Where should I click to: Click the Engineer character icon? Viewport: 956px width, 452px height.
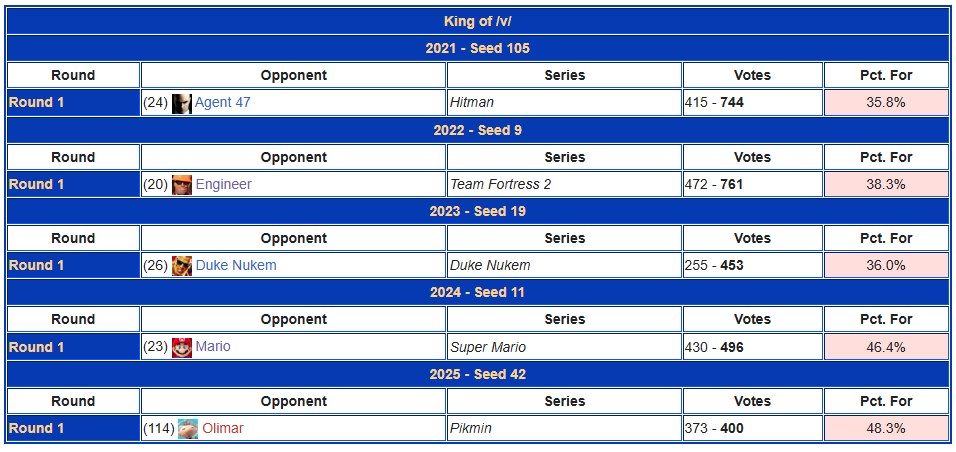pyautogui.click(x=182, y=185)
